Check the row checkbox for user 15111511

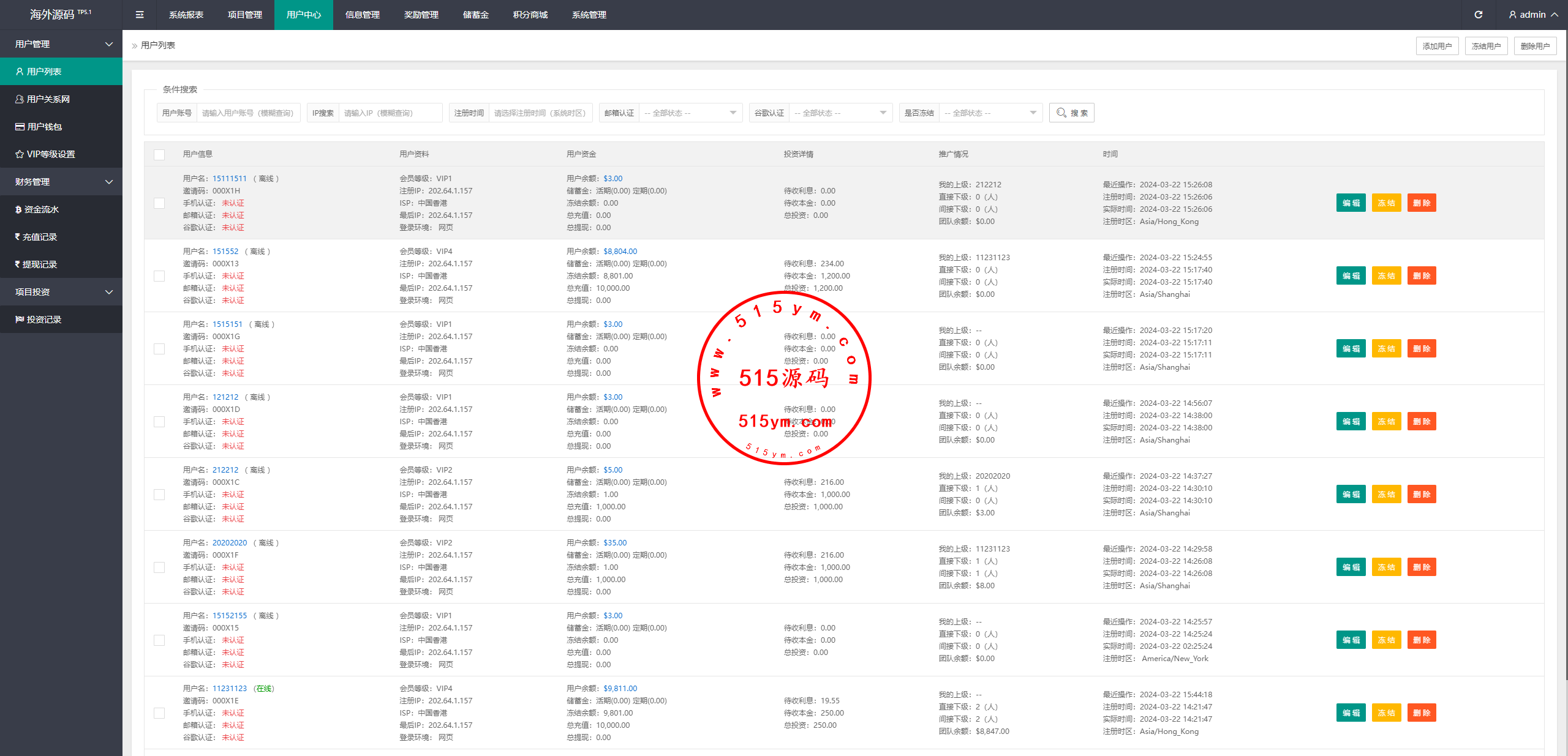click(x=159, y=203)
